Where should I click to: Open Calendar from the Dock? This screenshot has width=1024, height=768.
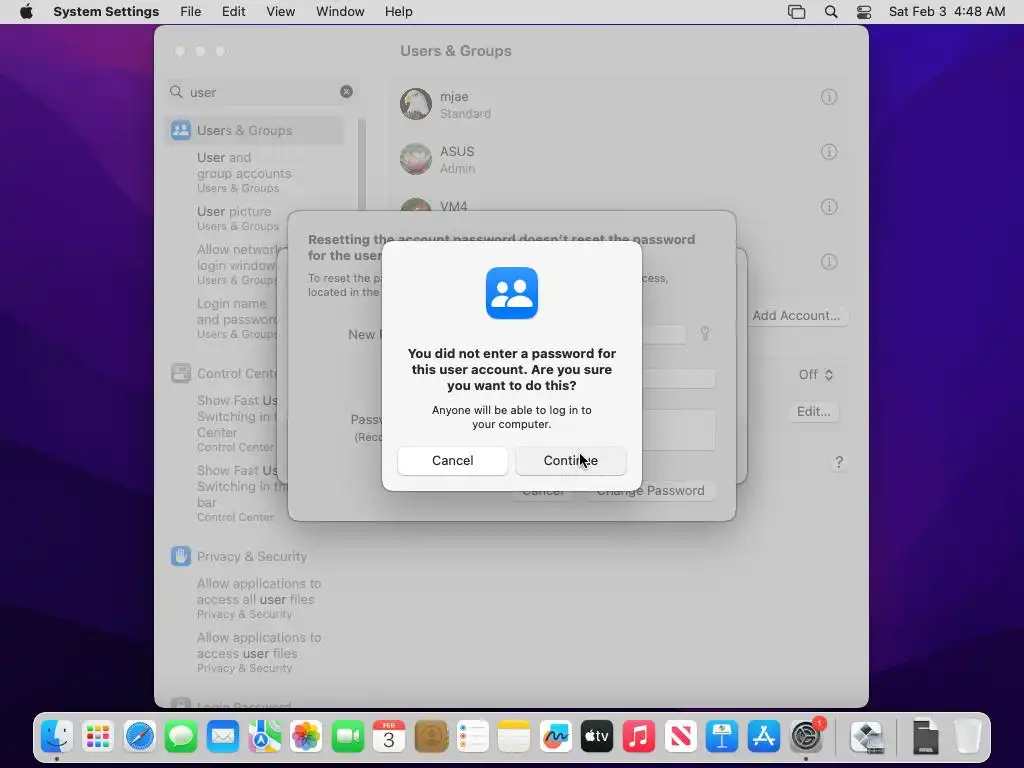389,737
